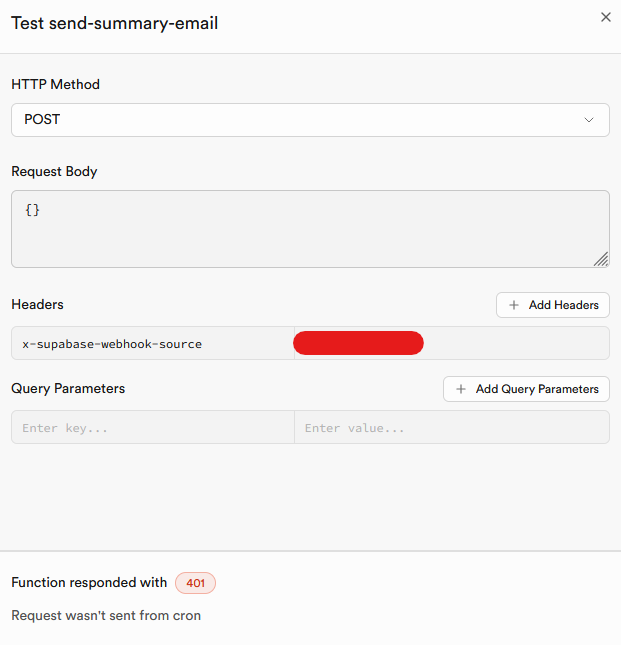The height and width of the screenshot is (645, 621).
Task: Close the Test send-summary-email panel
Action: (x=604, y=17)
